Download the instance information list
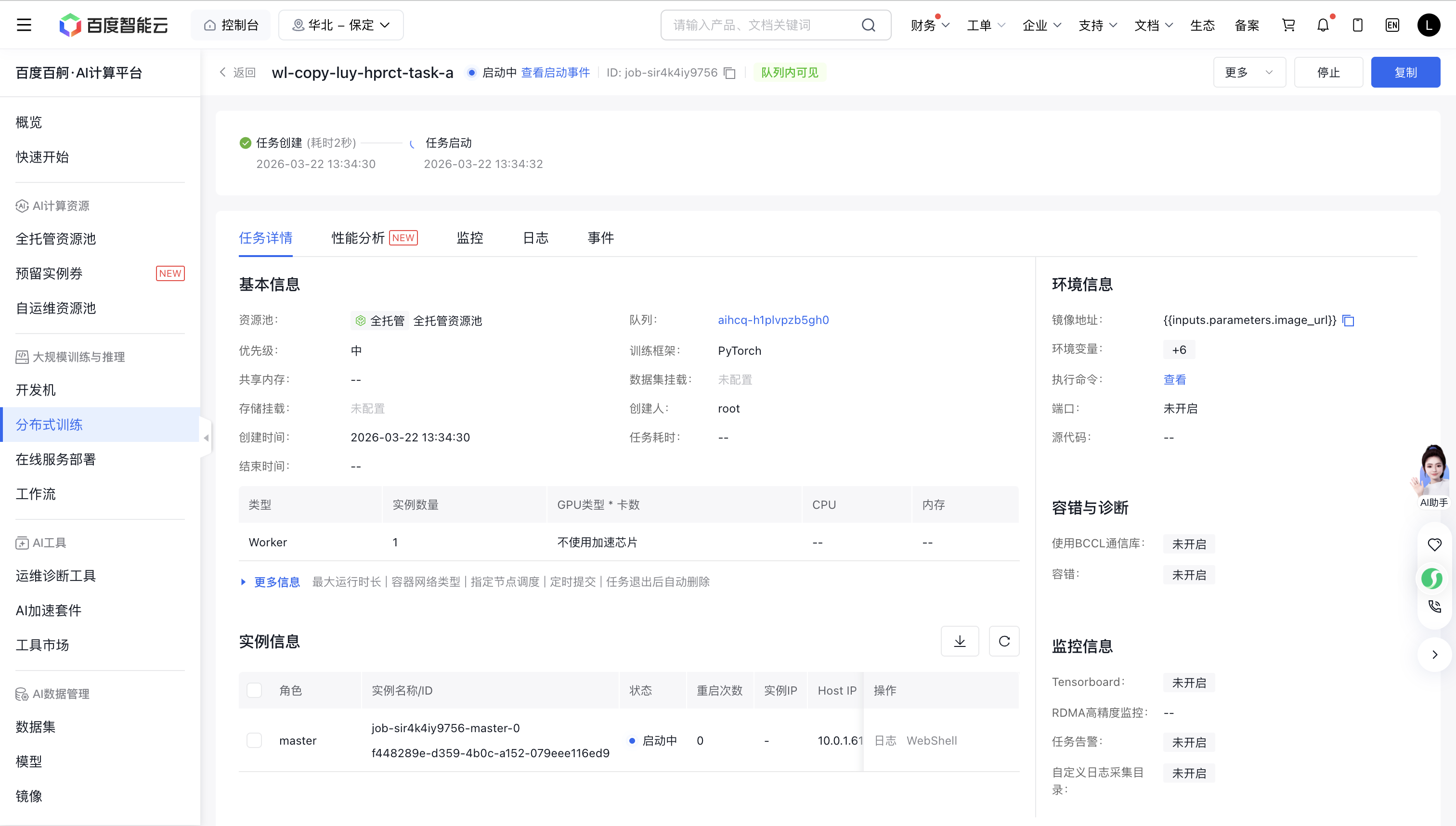This screenshot has height=826, width=1456. pos(960,641)
